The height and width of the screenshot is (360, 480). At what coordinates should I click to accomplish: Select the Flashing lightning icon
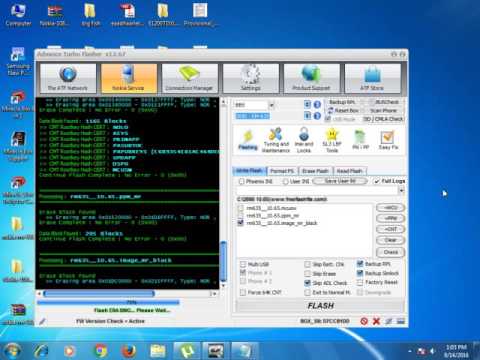[248, 140]
